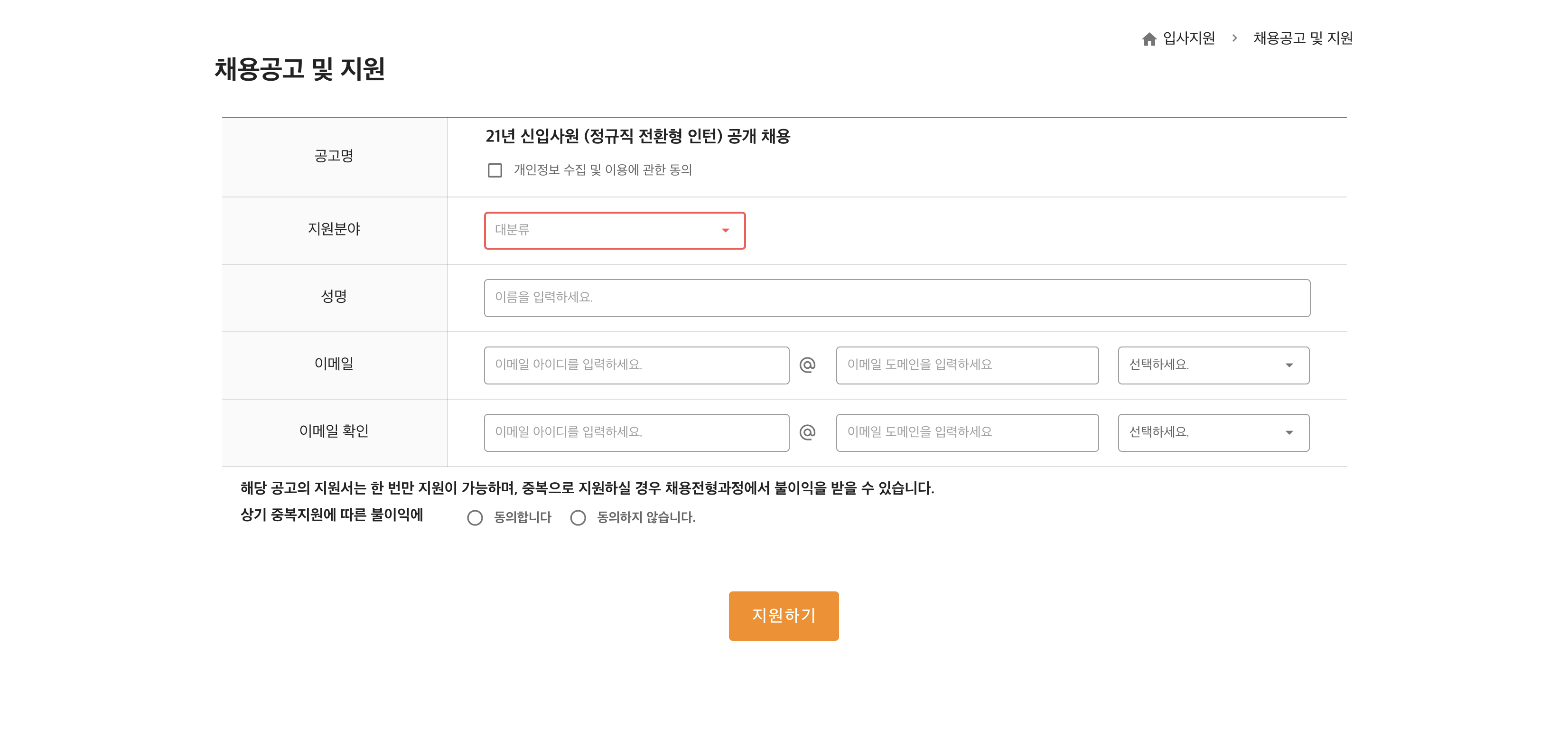The image size is (1568, 749).
Task: Check 개인정보 수집 및 이용 동의 checkbox
Action: pyautogui.click(x=495, y=170)
